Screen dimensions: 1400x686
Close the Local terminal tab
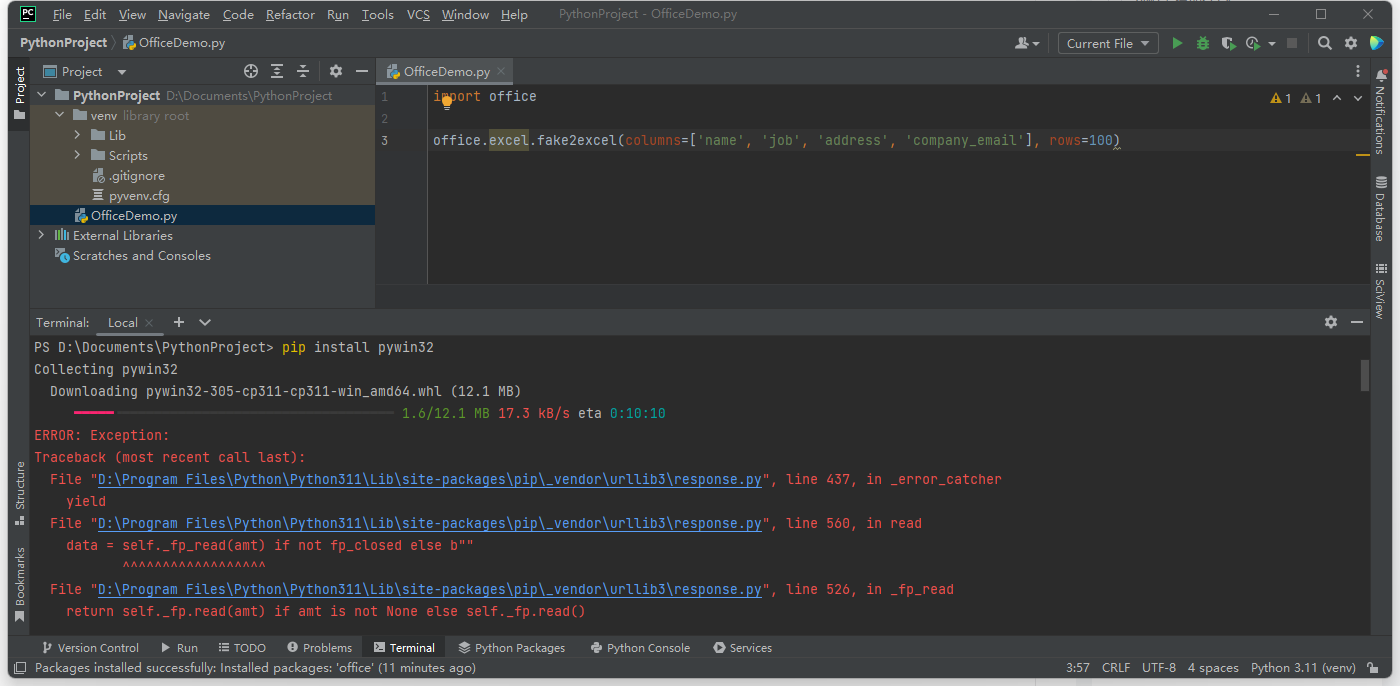[149, 323]
